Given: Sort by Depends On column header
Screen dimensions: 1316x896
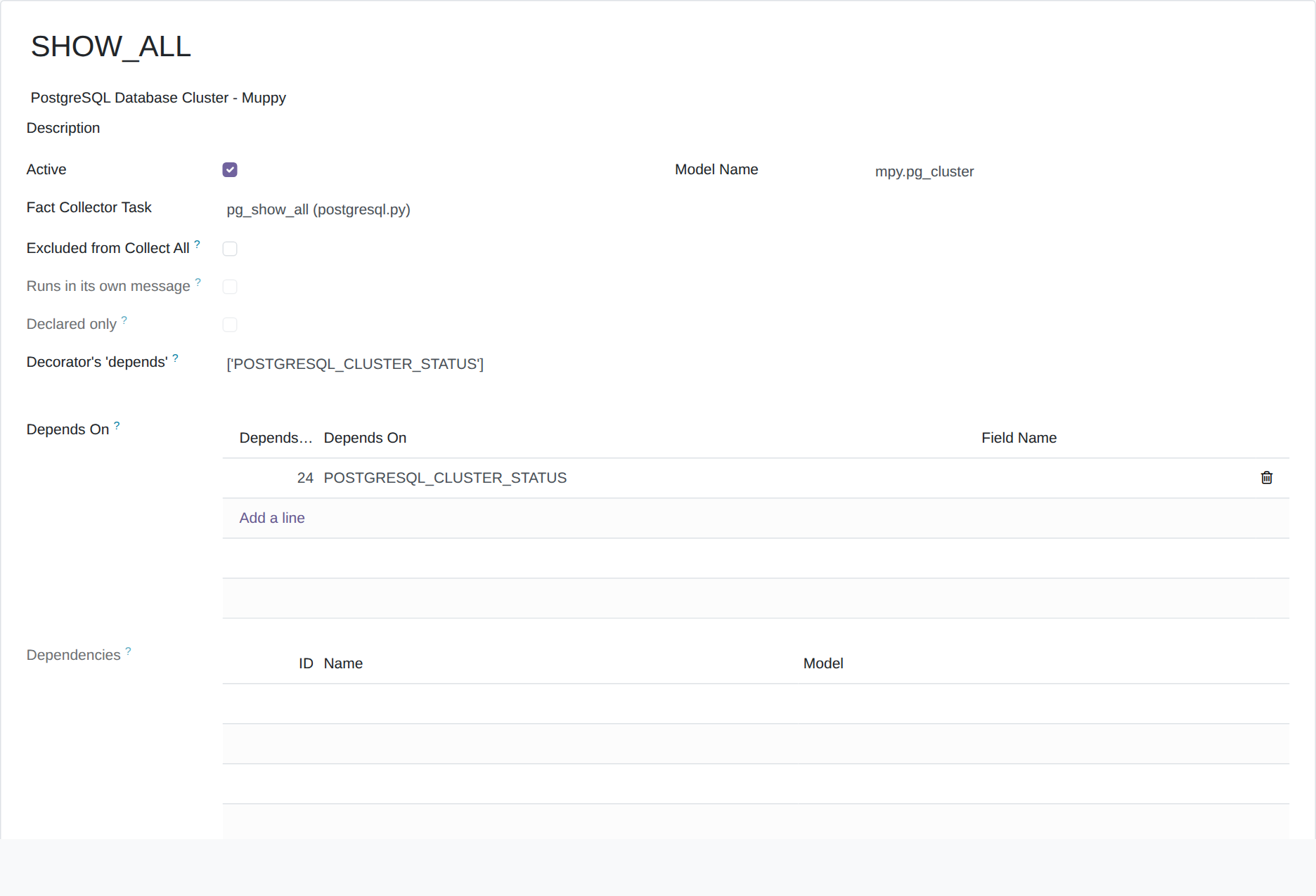Looking at the screenshot, I should tap(365, 438).
